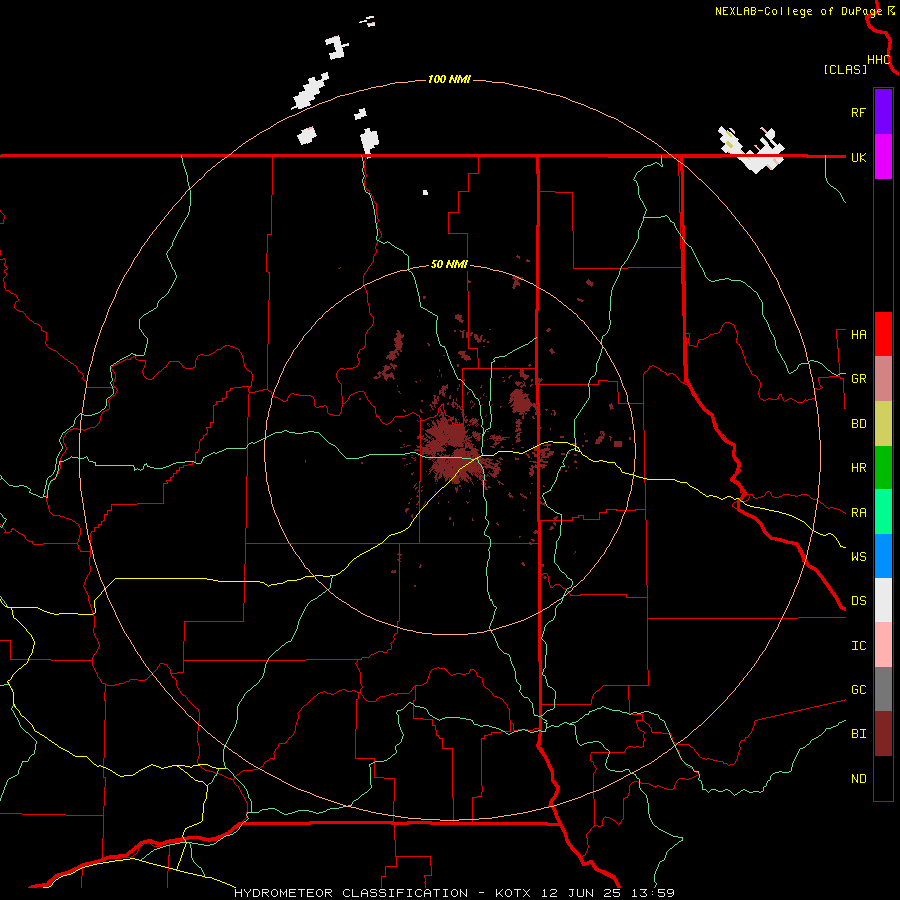Click the HR legend label
The image size is (900, 900).
click(x=858, y=468)
